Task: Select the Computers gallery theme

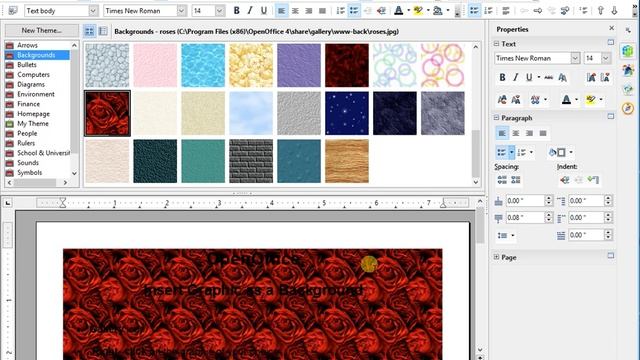Action: tap(33, 74)
